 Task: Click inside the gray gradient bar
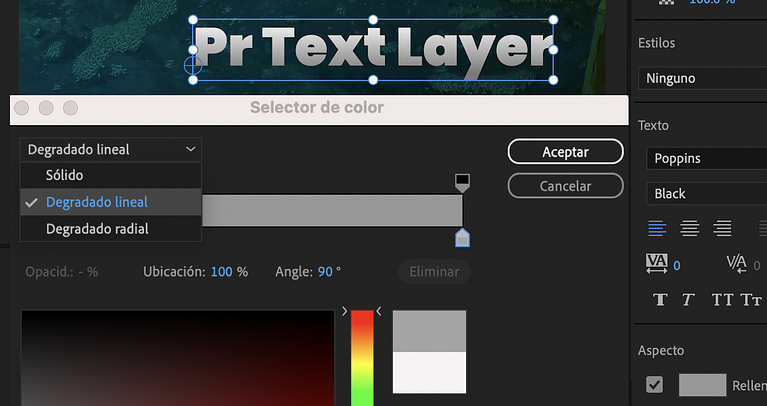pyautogui.click(x=332, y=210)
